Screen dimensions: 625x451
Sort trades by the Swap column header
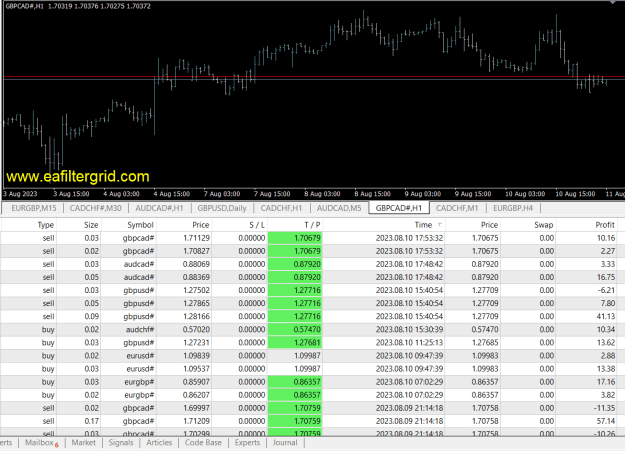click(x=543, y=225)
